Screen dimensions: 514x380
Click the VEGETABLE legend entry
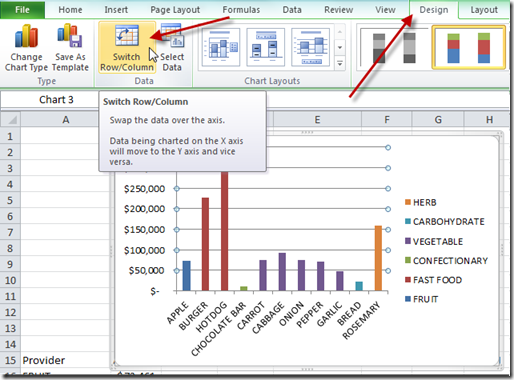pos(434,241)
